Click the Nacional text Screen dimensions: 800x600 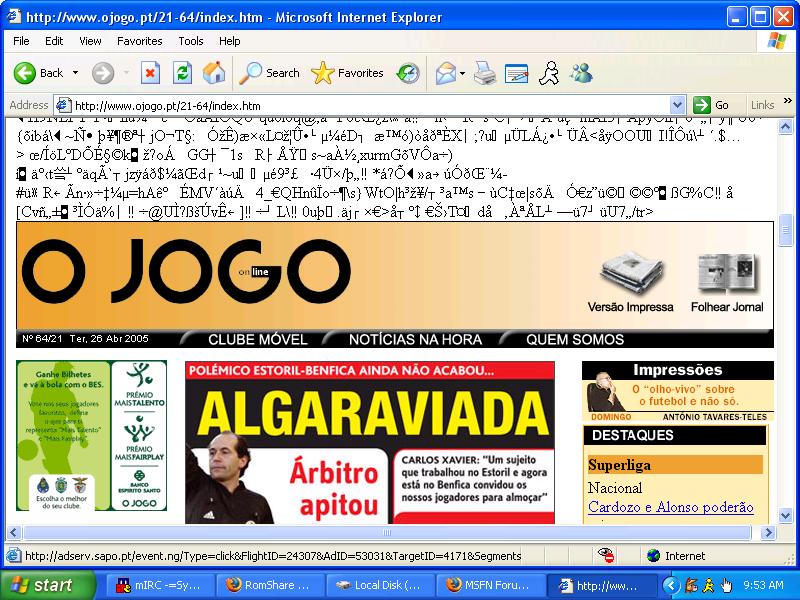[615, 488]
